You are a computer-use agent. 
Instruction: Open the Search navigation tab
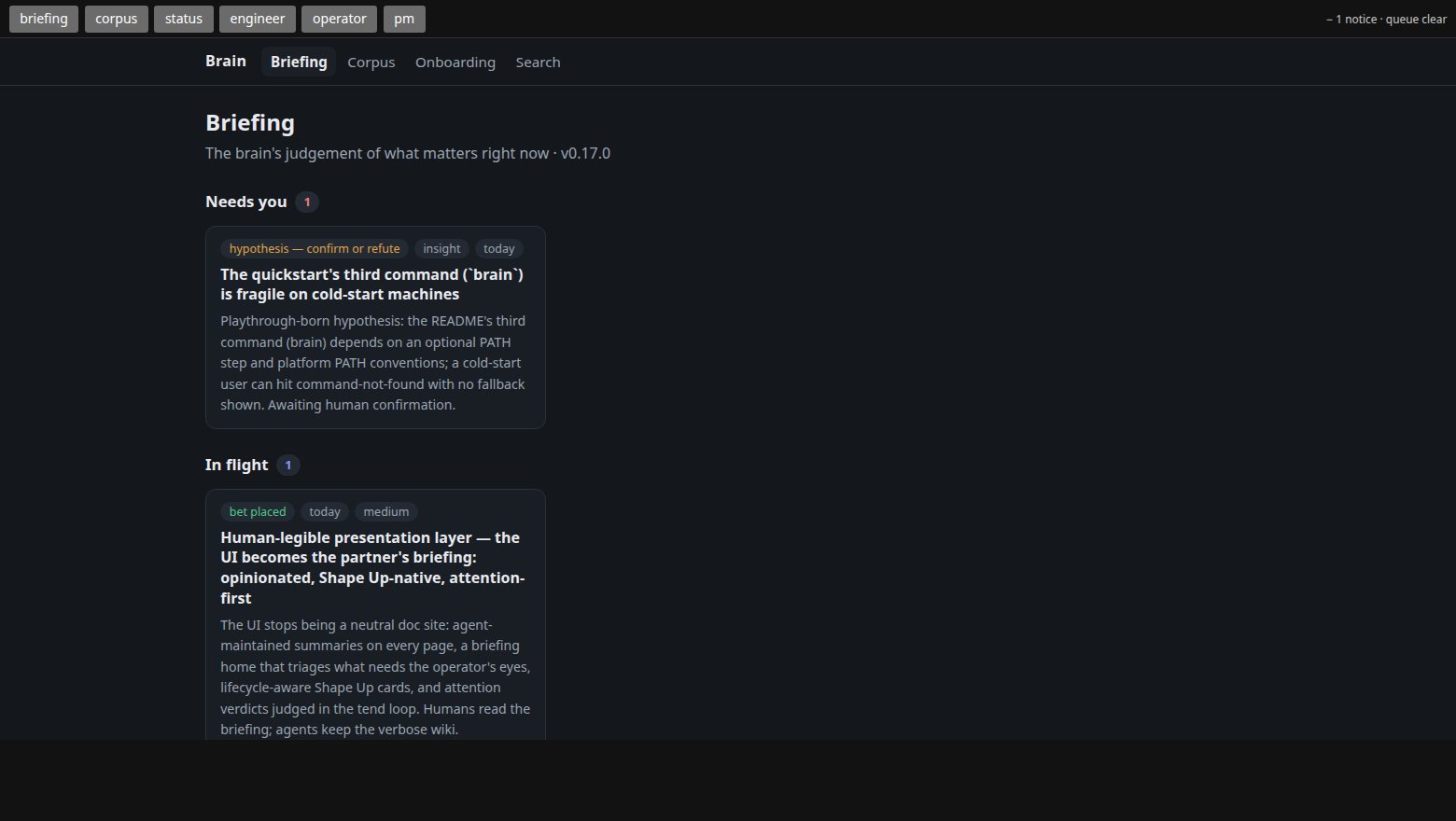(539, 63)
